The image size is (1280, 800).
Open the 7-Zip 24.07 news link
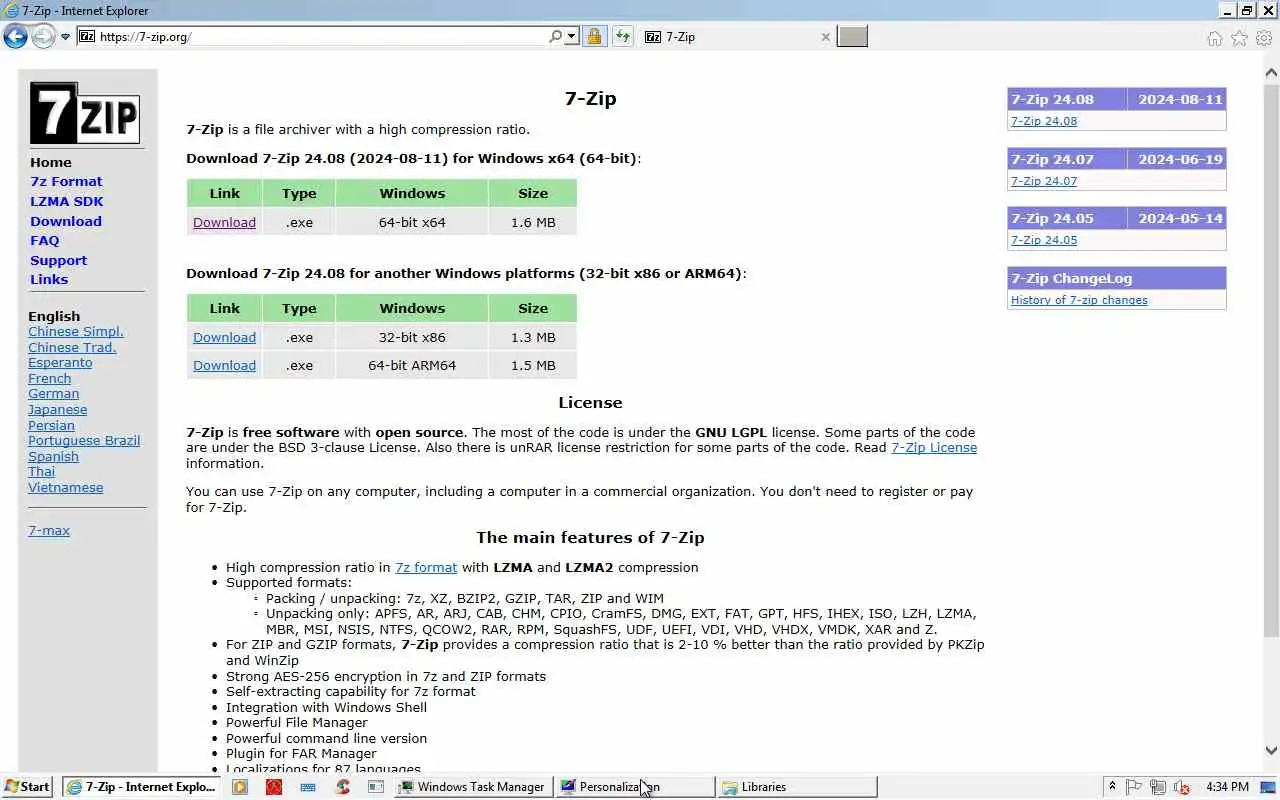coord(1044,181)
